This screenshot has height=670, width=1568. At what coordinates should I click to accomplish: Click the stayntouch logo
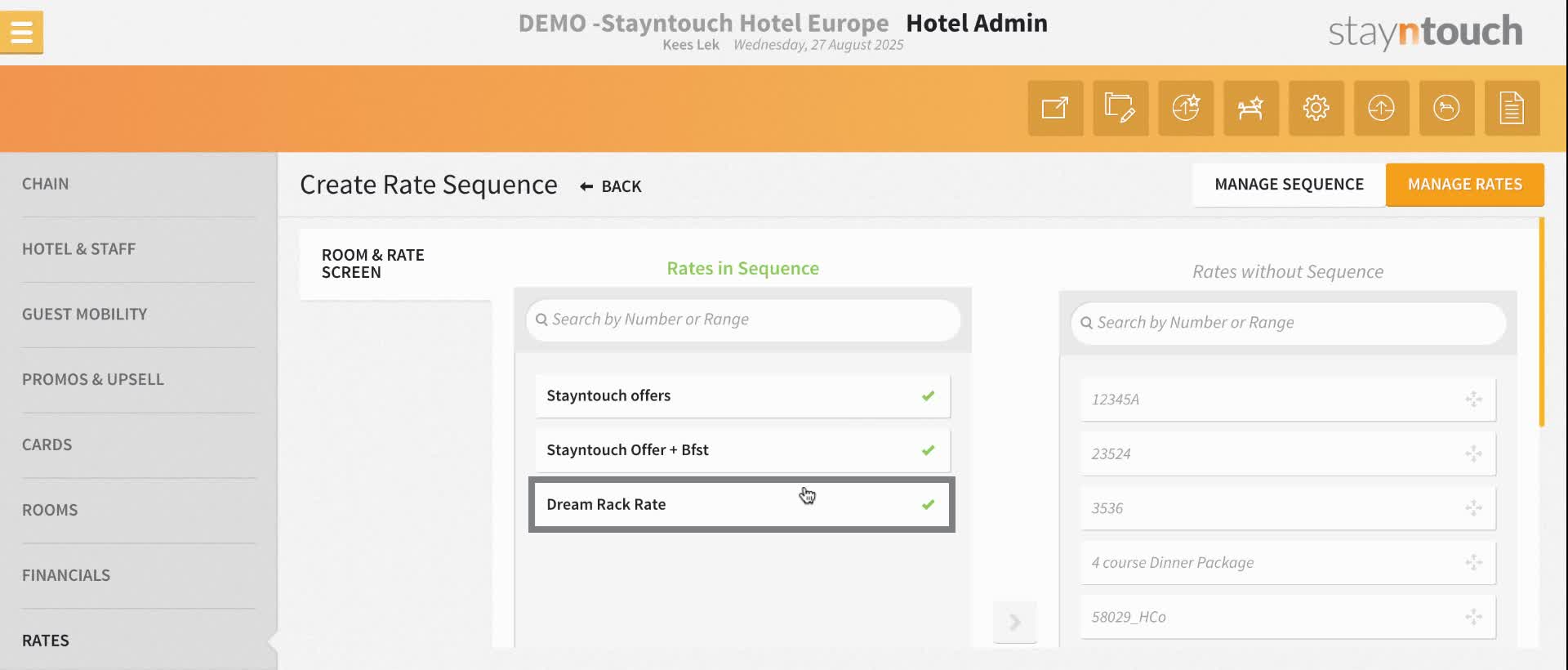click(1425, 32)
